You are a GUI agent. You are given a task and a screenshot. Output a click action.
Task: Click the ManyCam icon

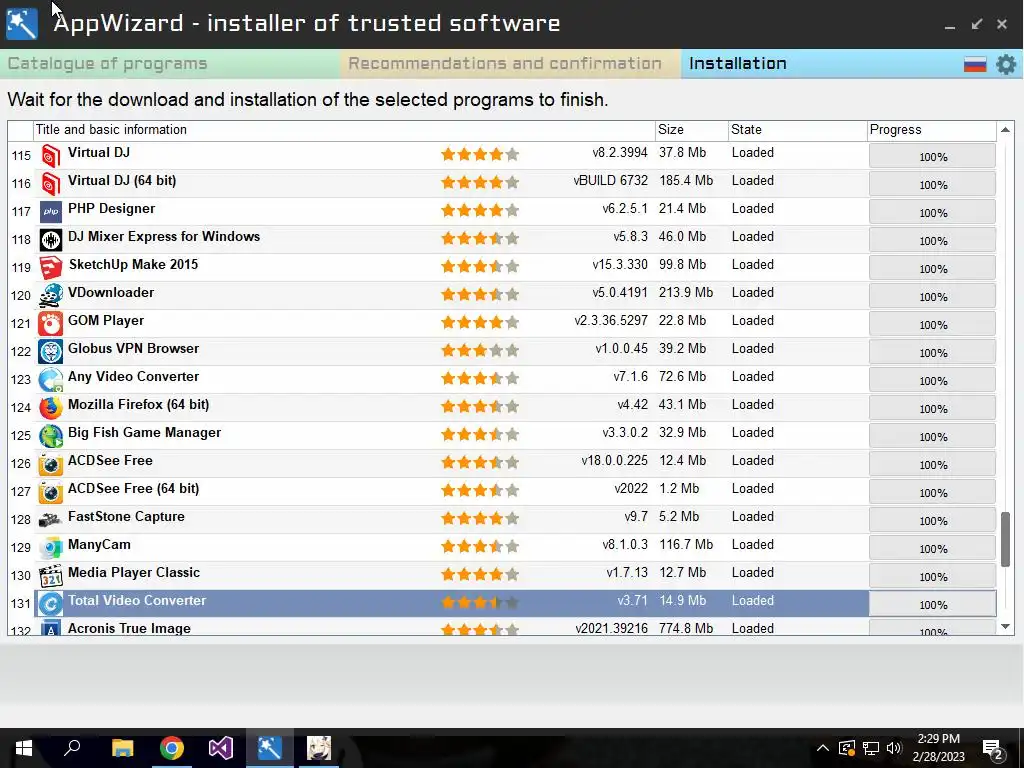pyautogui.click(x=50, y=549)
